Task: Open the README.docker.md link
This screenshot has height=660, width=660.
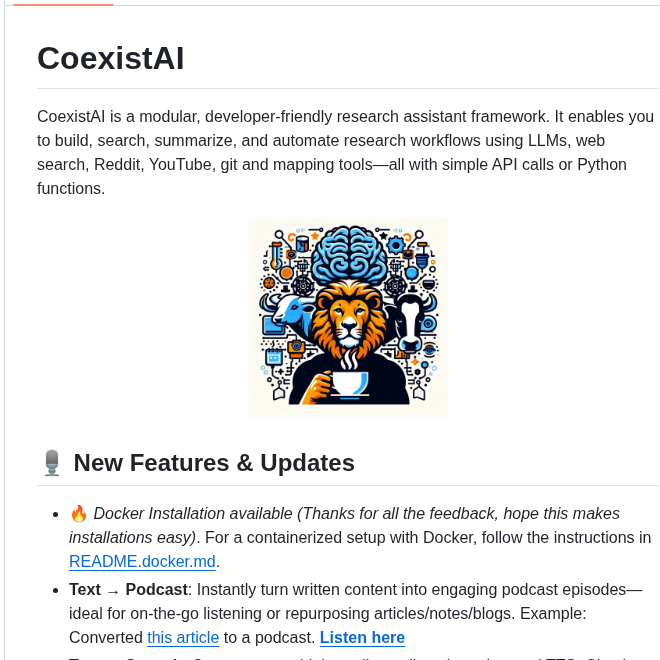Action: [142, 561]
